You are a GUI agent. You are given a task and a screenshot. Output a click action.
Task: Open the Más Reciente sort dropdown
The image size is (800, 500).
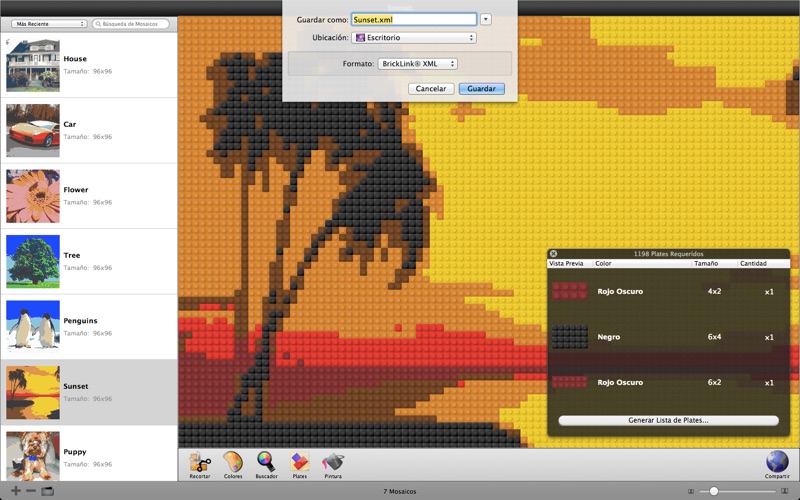pos(49,24)
